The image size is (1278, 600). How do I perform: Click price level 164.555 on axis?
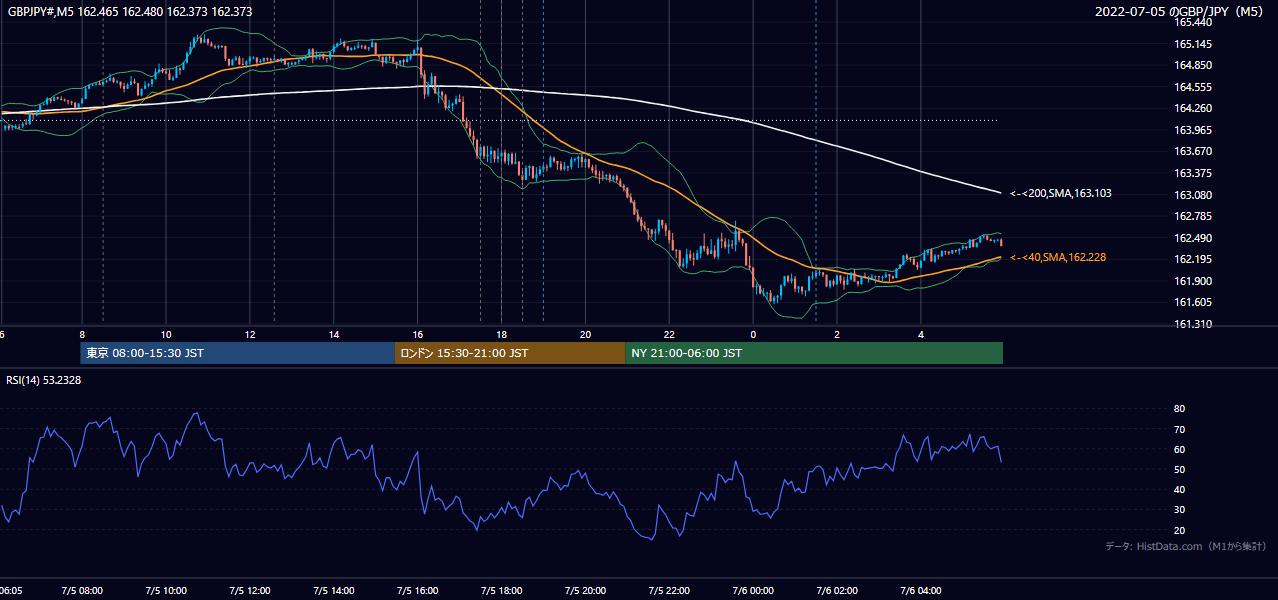pyautogui.click(x=1192, y=87)
